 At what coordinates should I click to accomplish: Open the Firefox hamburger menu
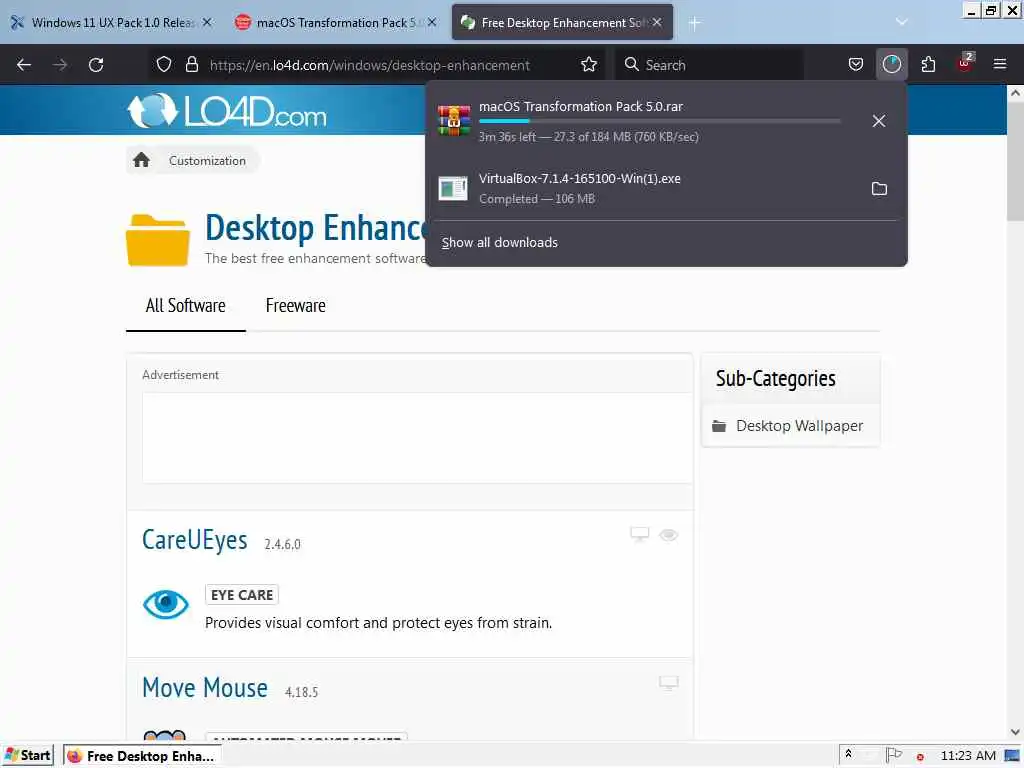pyautogui.click(x=999, y=65)
